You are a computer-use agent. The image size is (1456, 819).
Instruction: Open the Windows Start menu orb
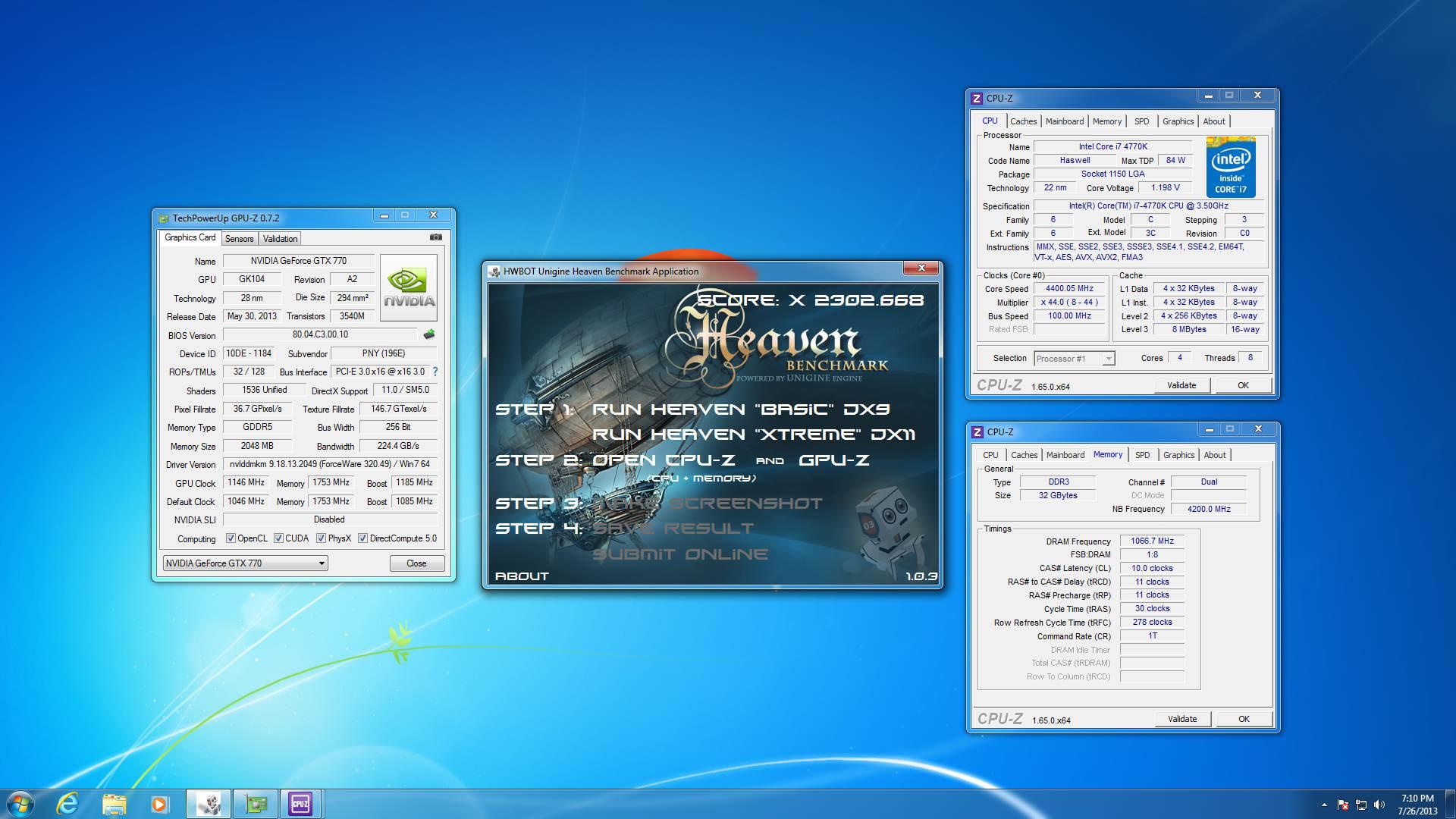(x=20, y=804)
